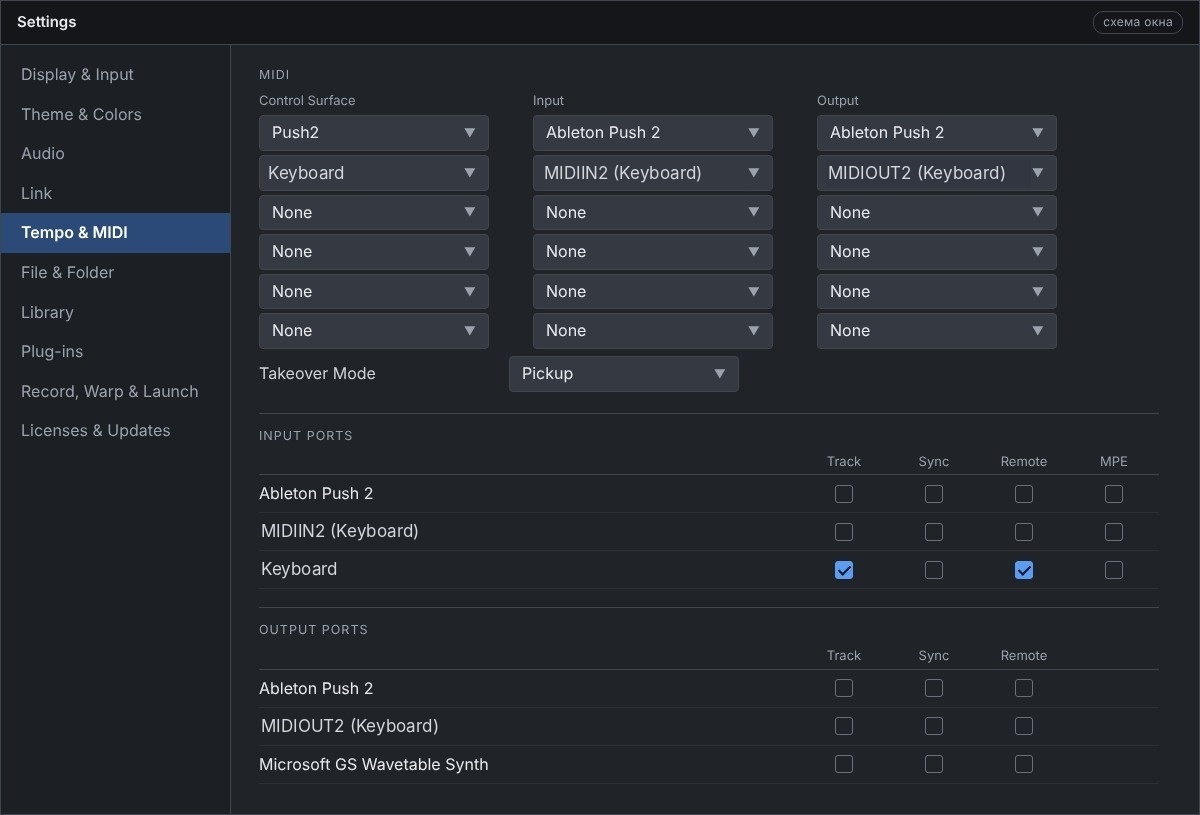Open the Keyboard control surface dropdown
Image resolution: width=1200 pixels, height=815 pixels.
coord(373,173)
